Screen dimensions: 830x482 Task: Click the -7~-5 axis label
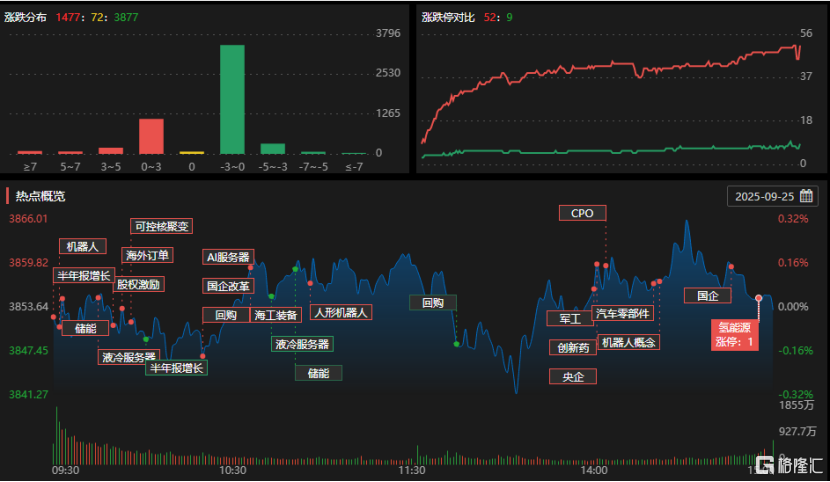pyautogui.click(x=313, y=167)
